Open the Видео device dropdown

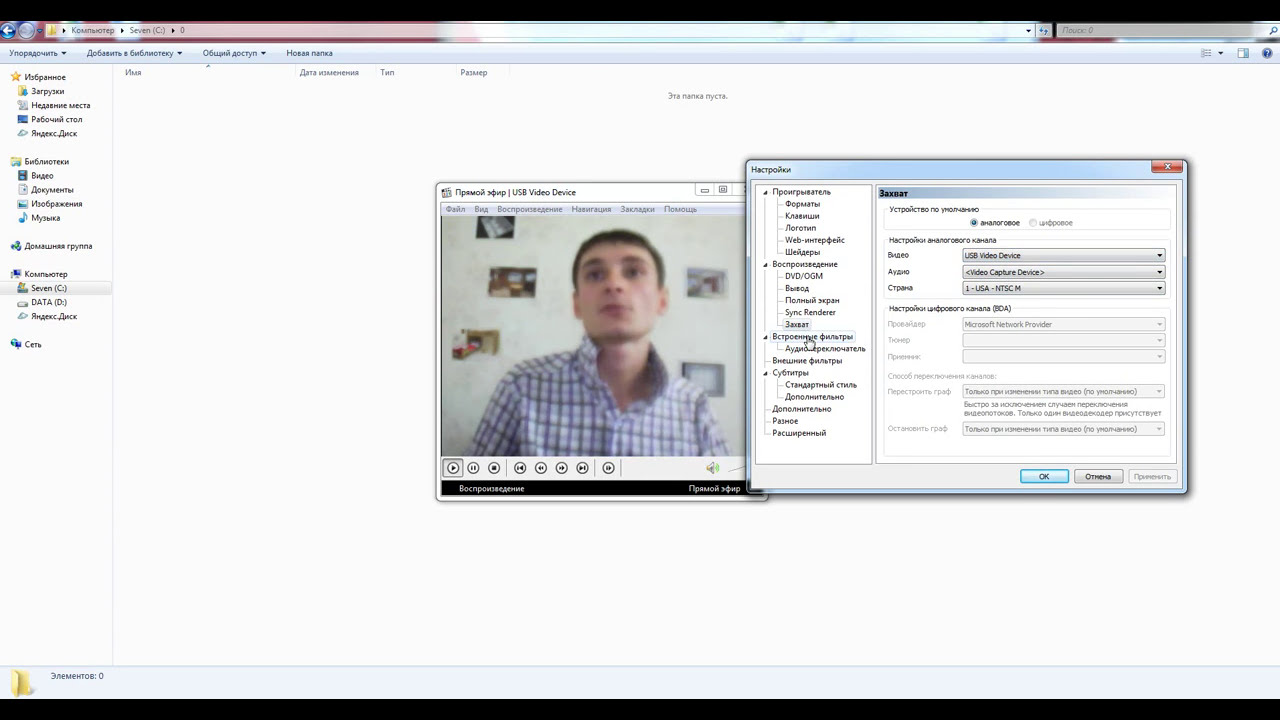point(1064,255)
